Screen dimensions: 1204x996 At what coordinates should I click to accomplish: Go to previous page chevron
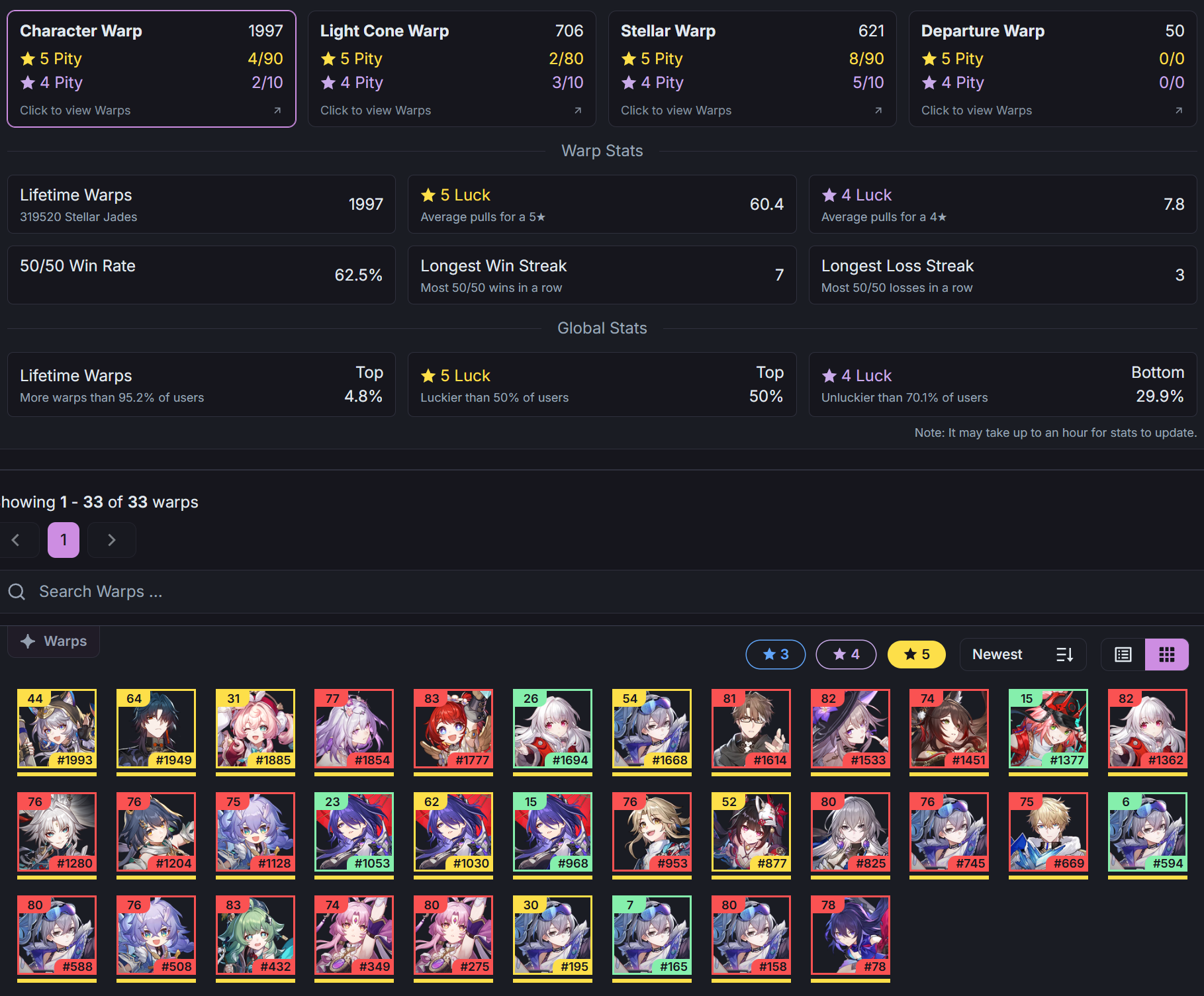pos(16,540)
